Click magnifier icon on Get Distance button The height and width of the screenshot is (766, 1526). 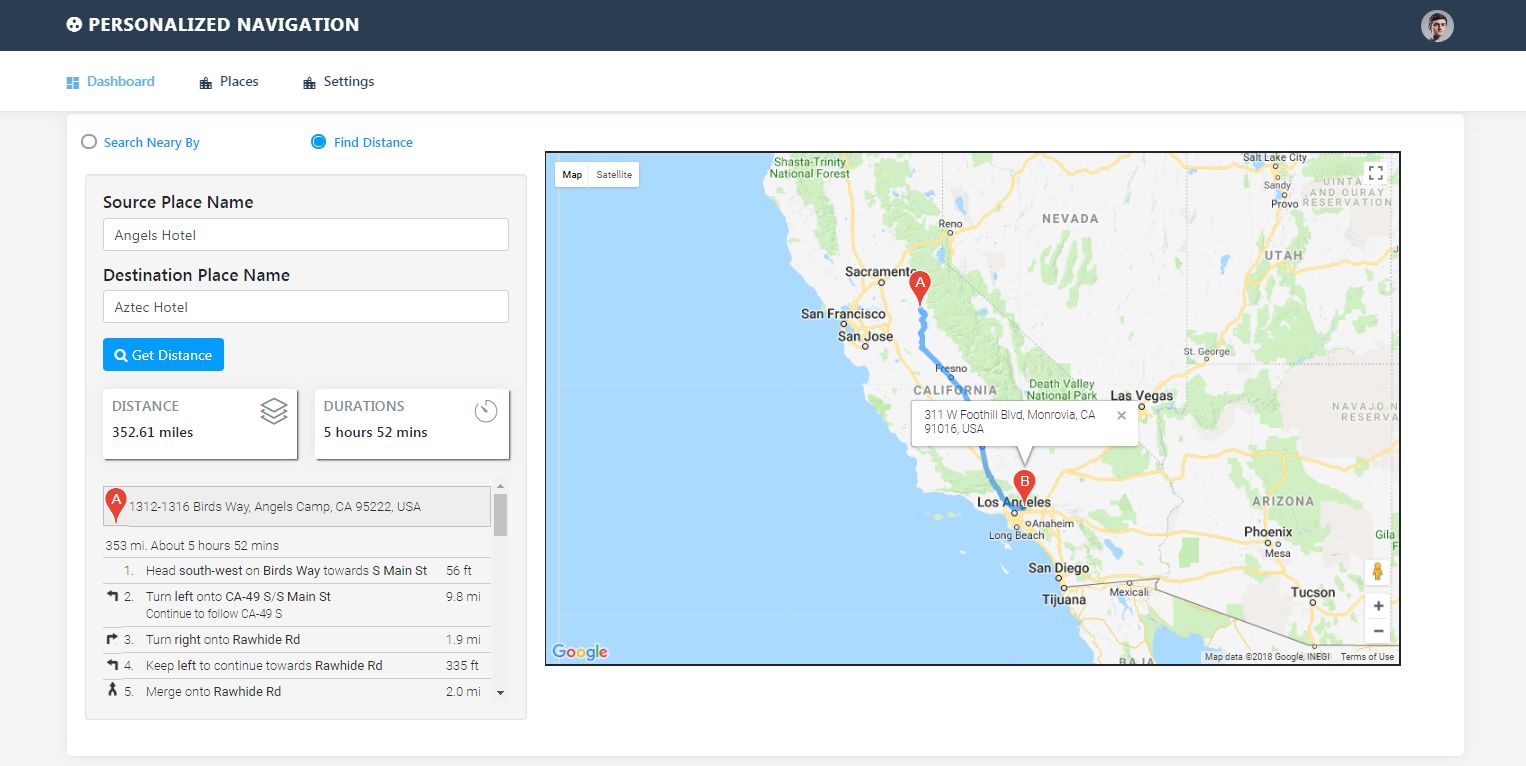pyautogui.click(x=121, y=355)
